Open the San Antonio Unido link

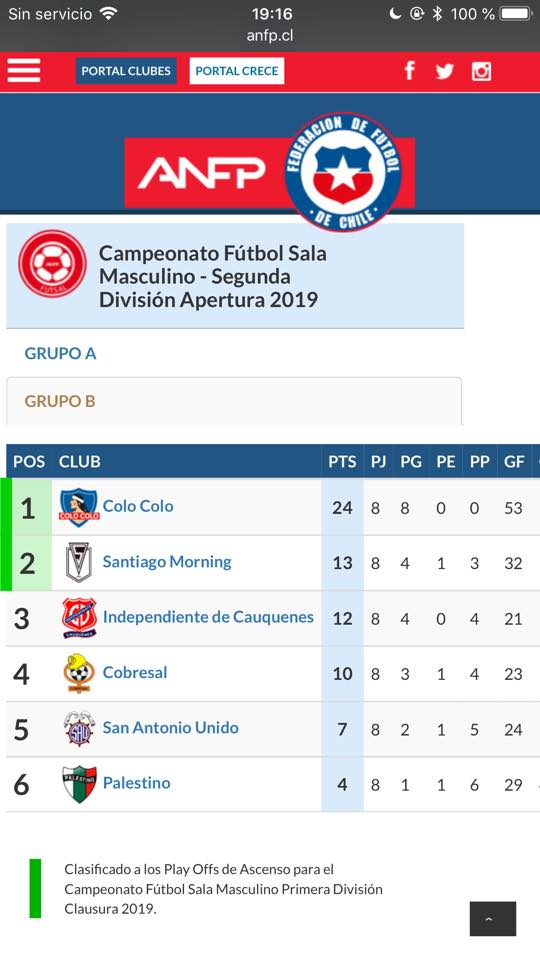[171, 727]
